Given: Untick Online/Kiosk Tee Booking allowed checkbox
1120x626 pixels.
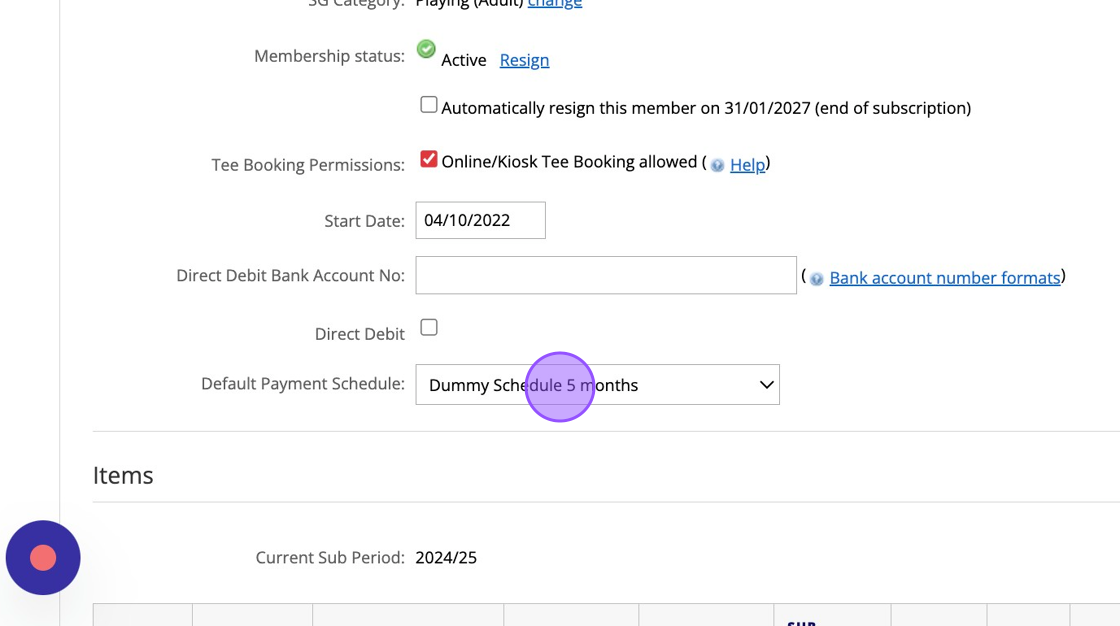Looking at the screenshot, I should tap(429, 159).
